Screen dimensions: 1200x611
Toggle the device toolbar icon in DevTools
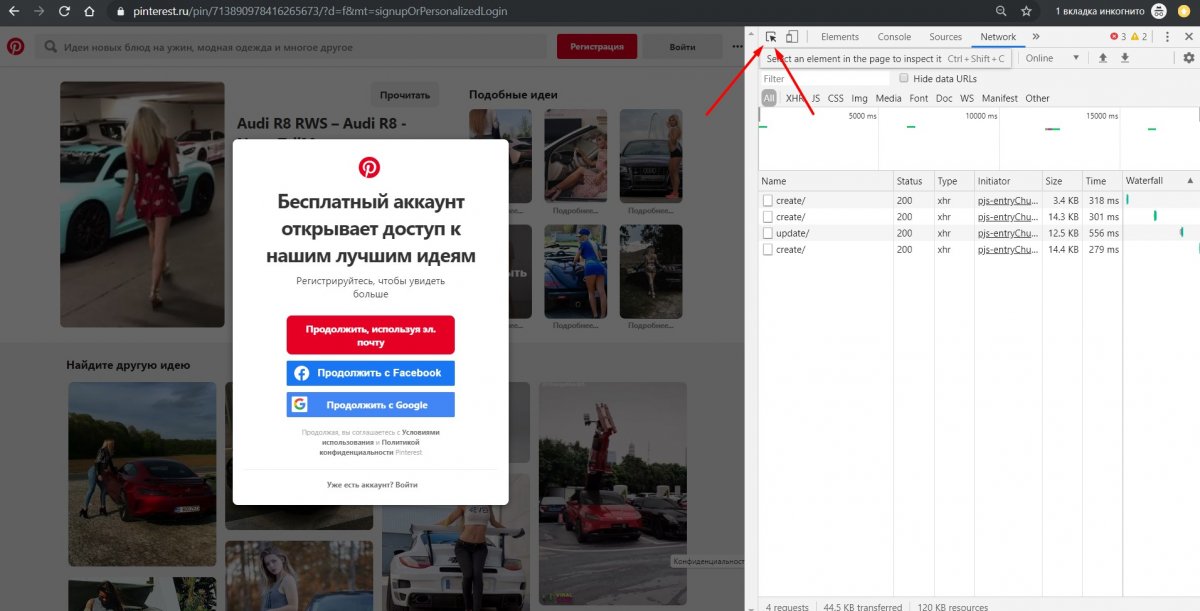pos(791,37)
